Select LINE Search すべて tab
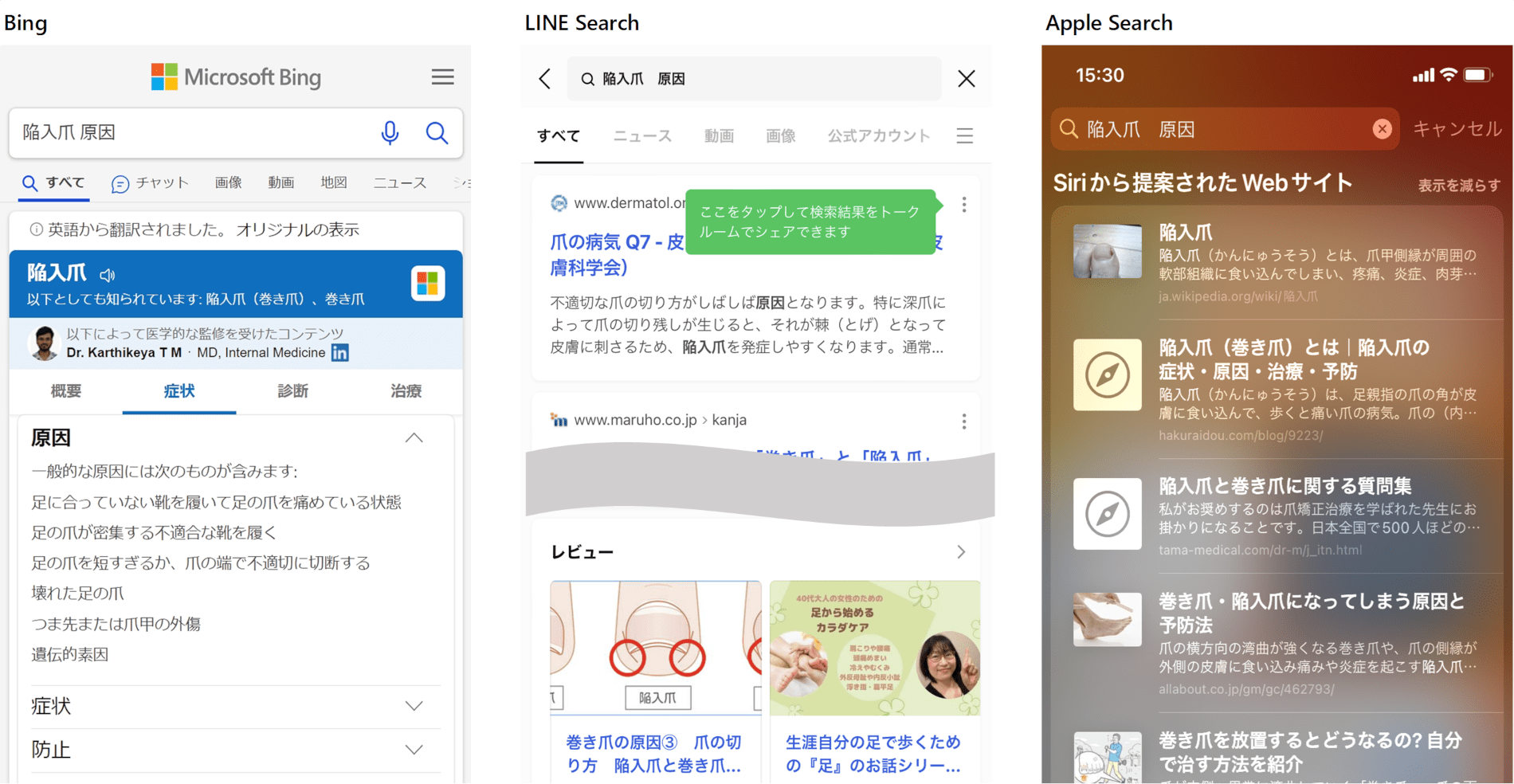1514x784 pixels. (559, 136)
